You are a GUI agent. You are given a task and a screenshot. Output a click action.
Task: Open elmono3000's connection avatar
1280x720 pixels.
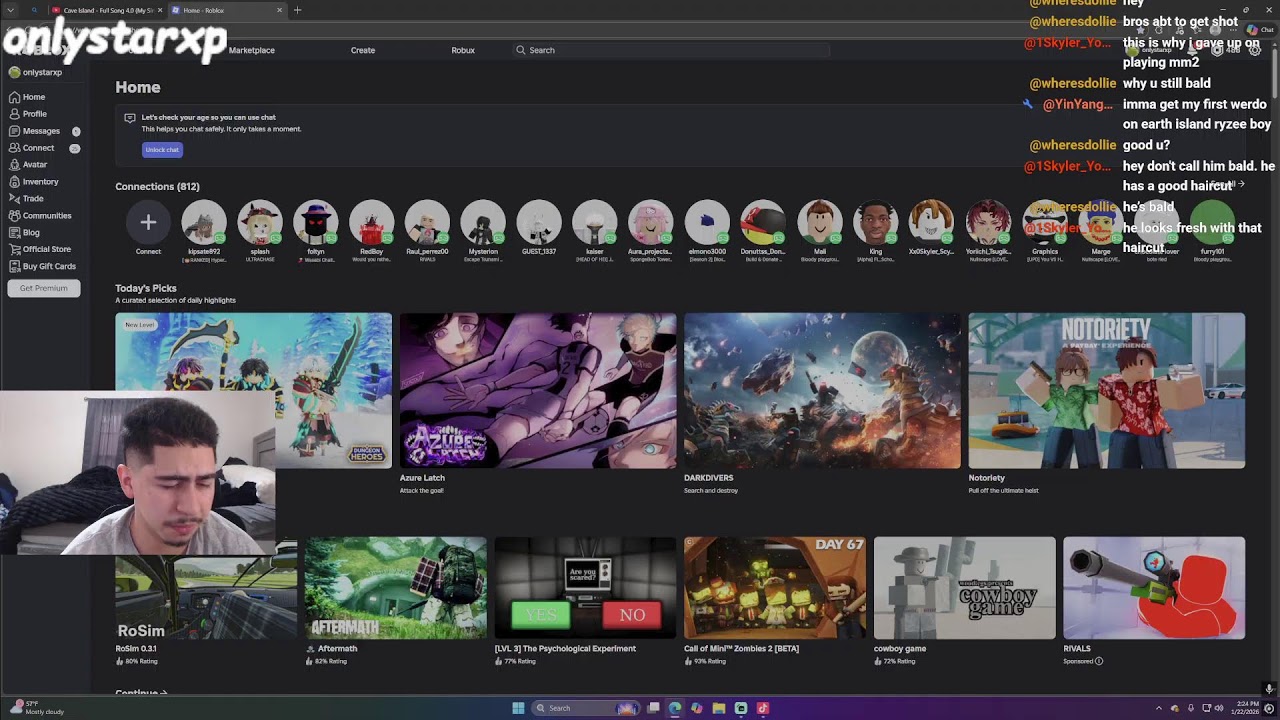click(707, 223)
